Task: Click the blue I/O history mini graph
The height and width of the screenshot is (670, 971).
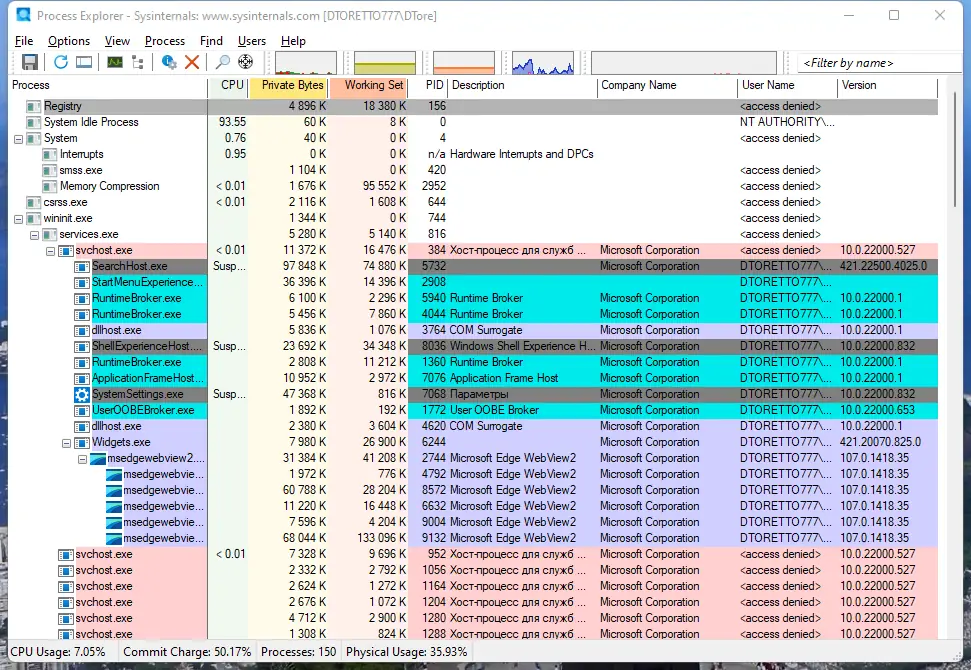Action: 543,63
